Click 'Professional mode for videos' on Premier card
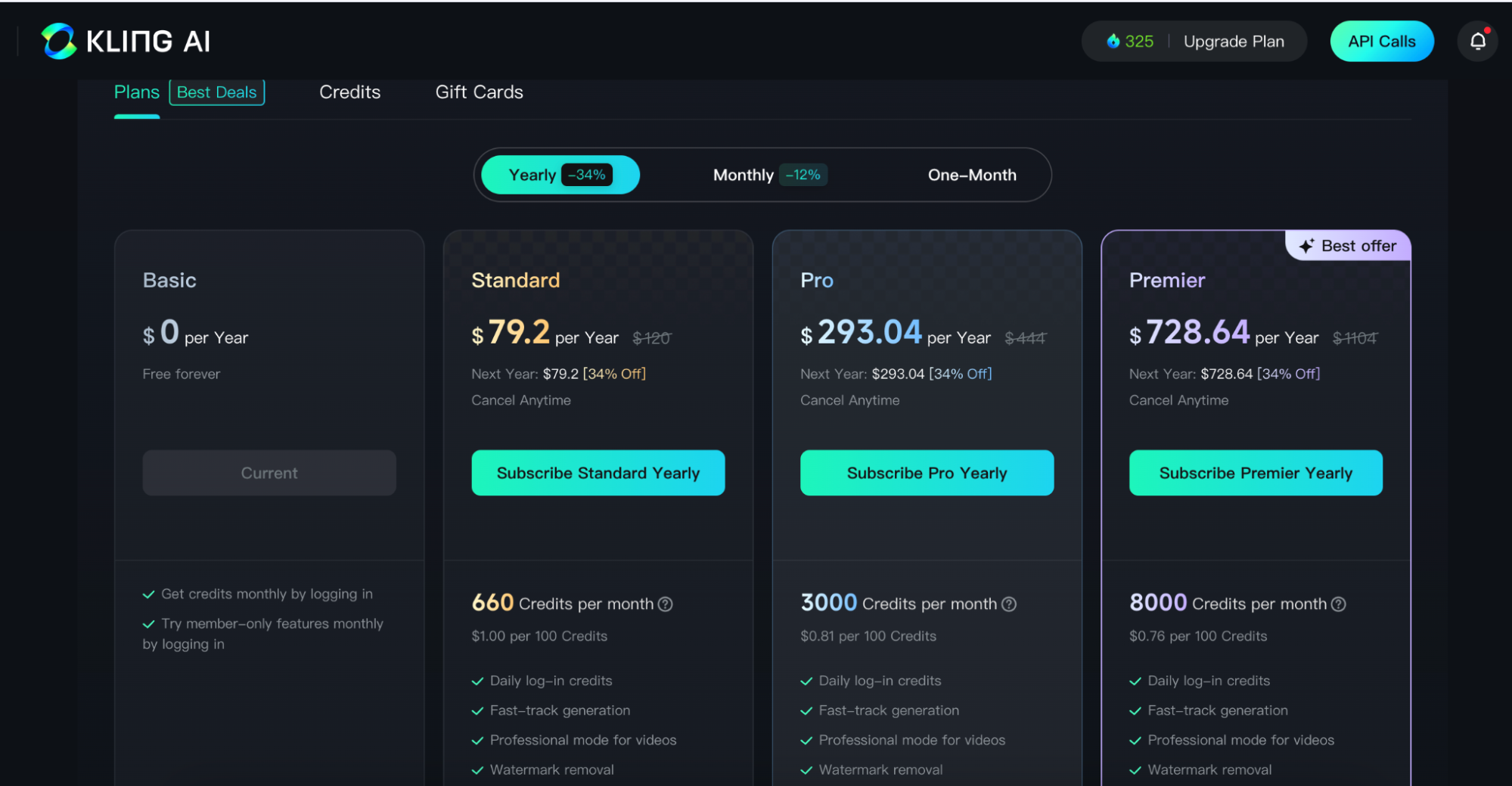Image resolution: width=1512 pixels, height=786 pixels. [x=1241, y=740]
